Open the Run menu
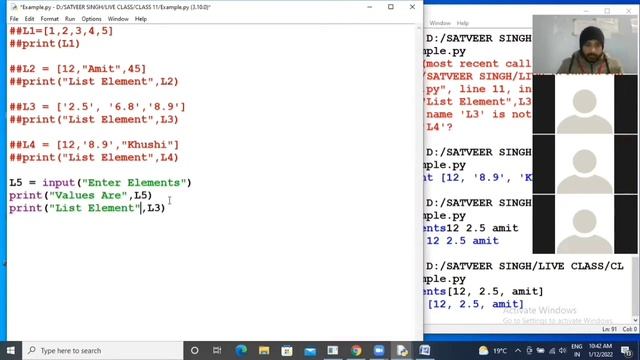This screenshot has height=360, width=640. pyautogui.click(x=70, y=19)
